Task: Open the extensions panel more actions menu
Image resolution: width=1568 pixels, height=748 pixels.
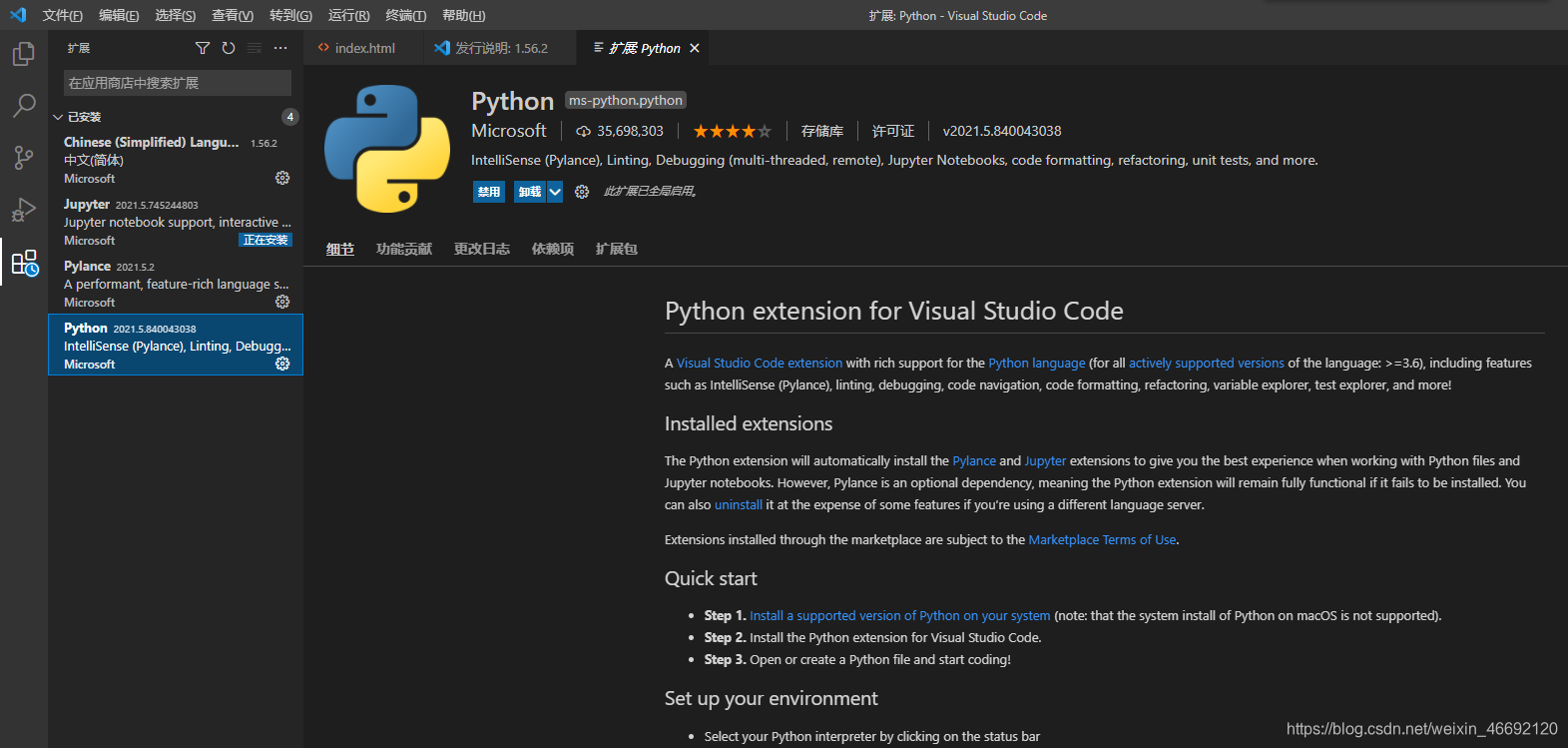Action: (280, 48)
